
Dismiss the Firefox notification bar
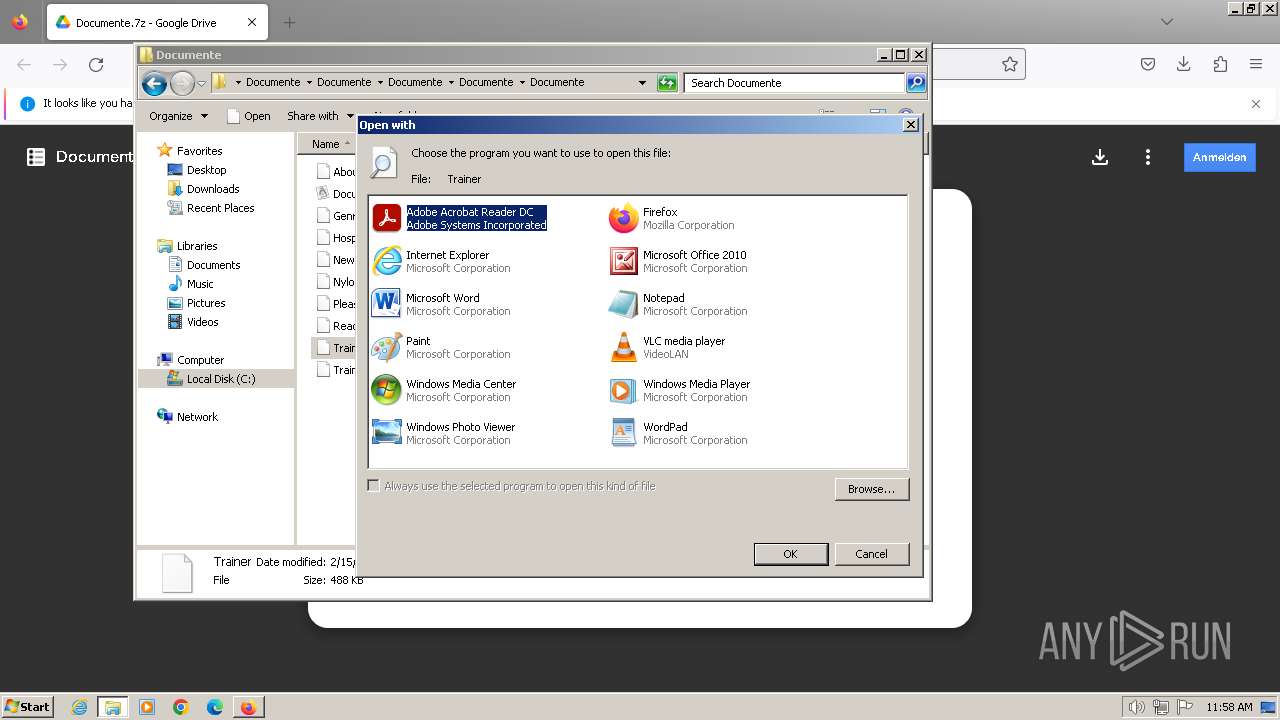(x=1256, y=103)
